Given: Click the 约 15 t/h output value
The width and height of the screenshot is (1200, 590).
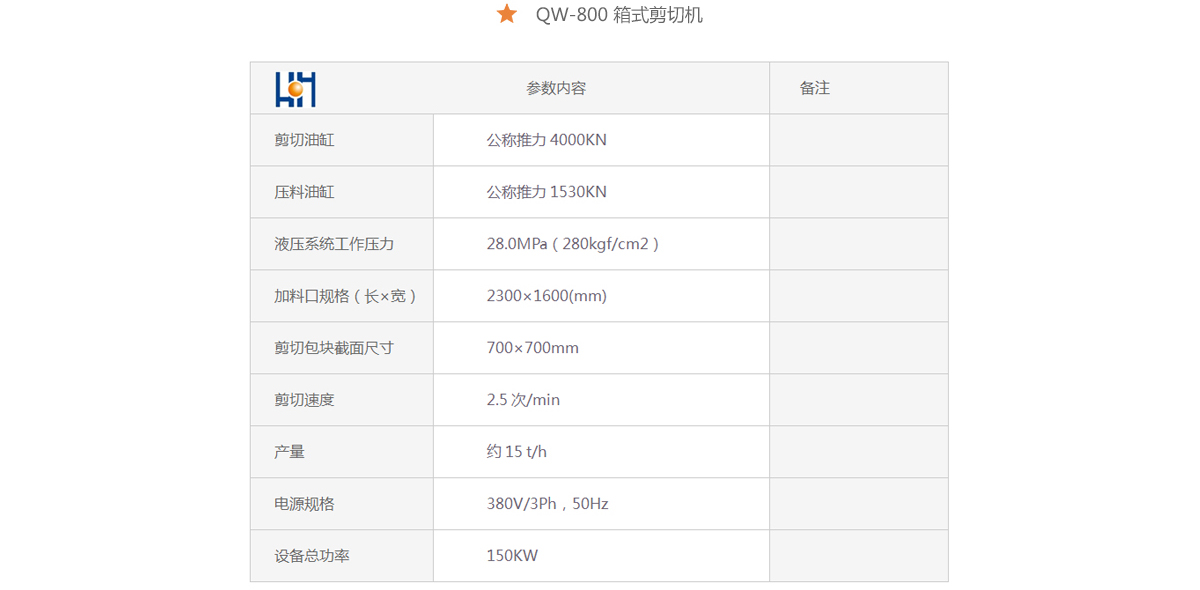Looking at the screenshot, I should 516,452.
